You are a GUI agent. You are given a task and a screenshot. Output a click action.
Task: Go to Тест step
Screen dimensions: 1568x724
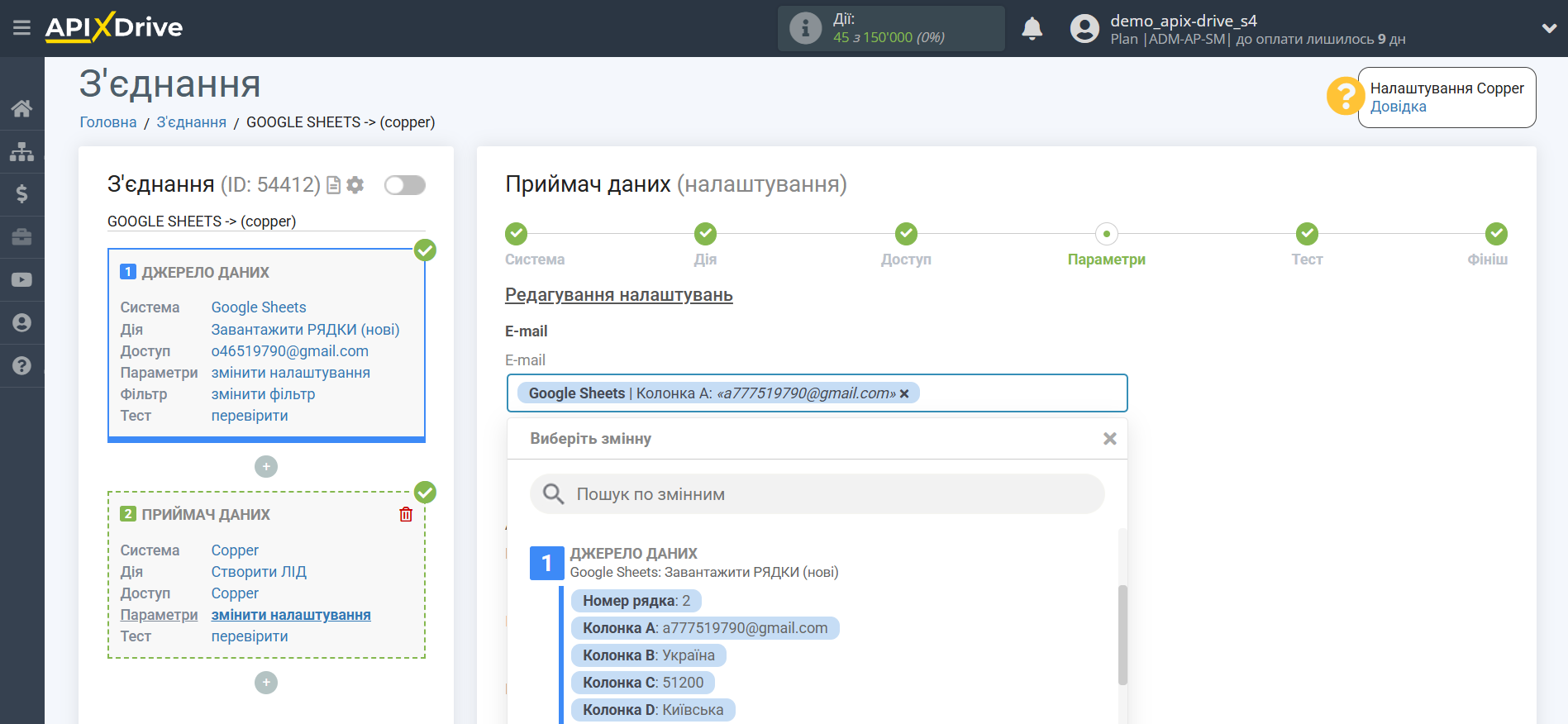[1307, 234]
